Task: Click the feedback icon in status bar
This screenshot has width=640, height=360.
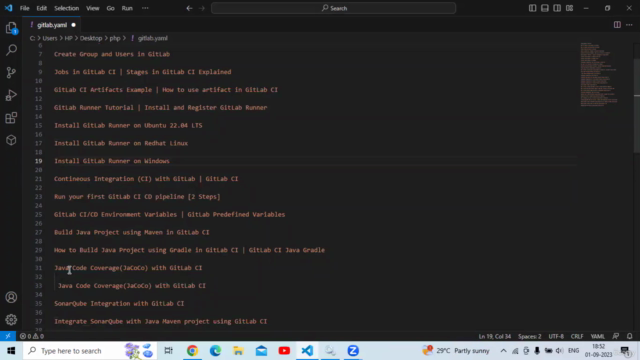Action: (x=616, y=336)
